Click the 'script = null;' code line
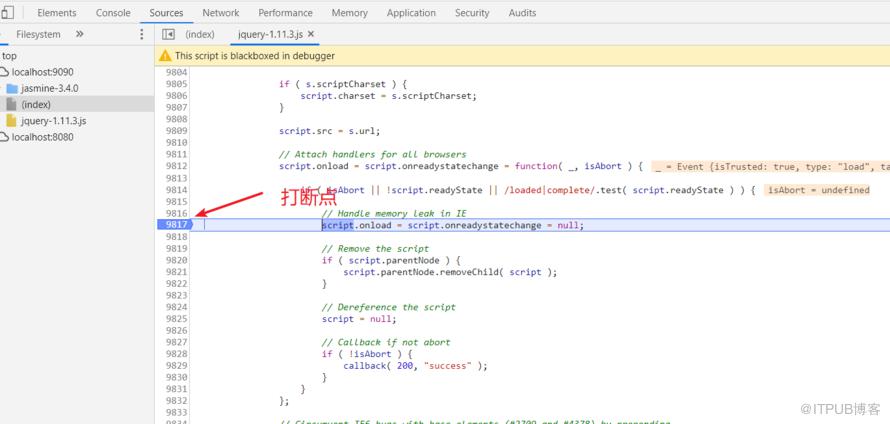This screenshot has height=424, width=890. [x=359, y=319]
